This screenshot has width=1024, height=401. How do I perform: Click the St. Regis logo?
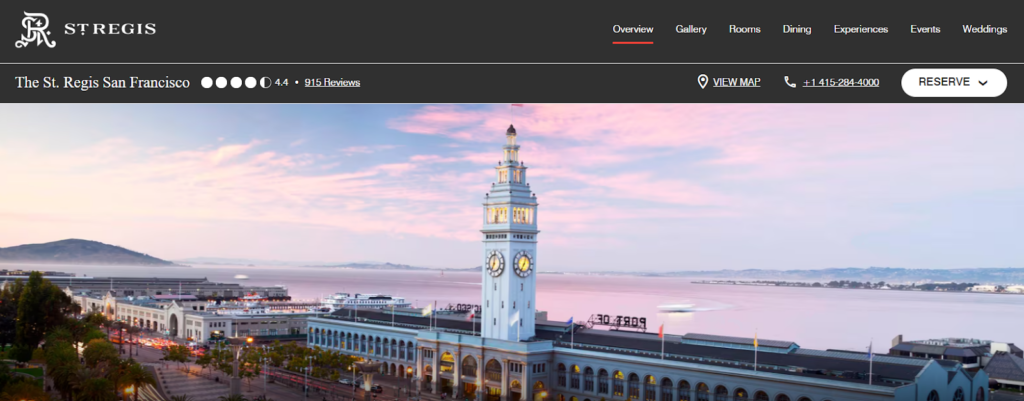(86, 30)
